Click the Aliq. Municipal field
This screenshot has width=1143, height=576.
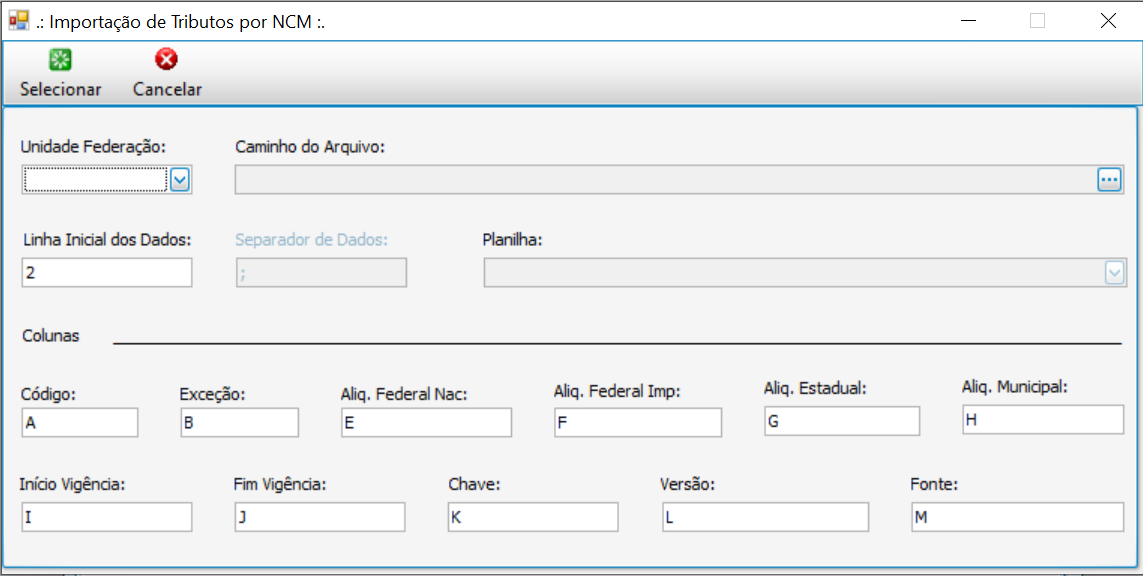[1043, 420]
